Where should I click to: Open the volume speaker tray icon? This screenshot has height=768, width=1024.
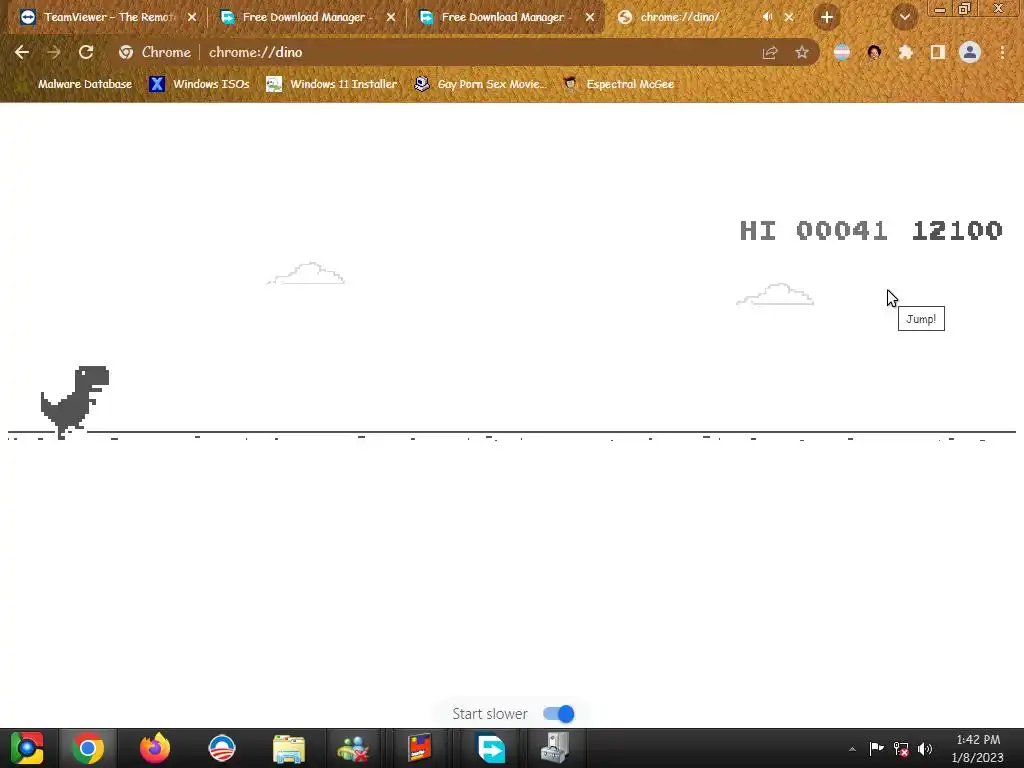tap(925, 748)
